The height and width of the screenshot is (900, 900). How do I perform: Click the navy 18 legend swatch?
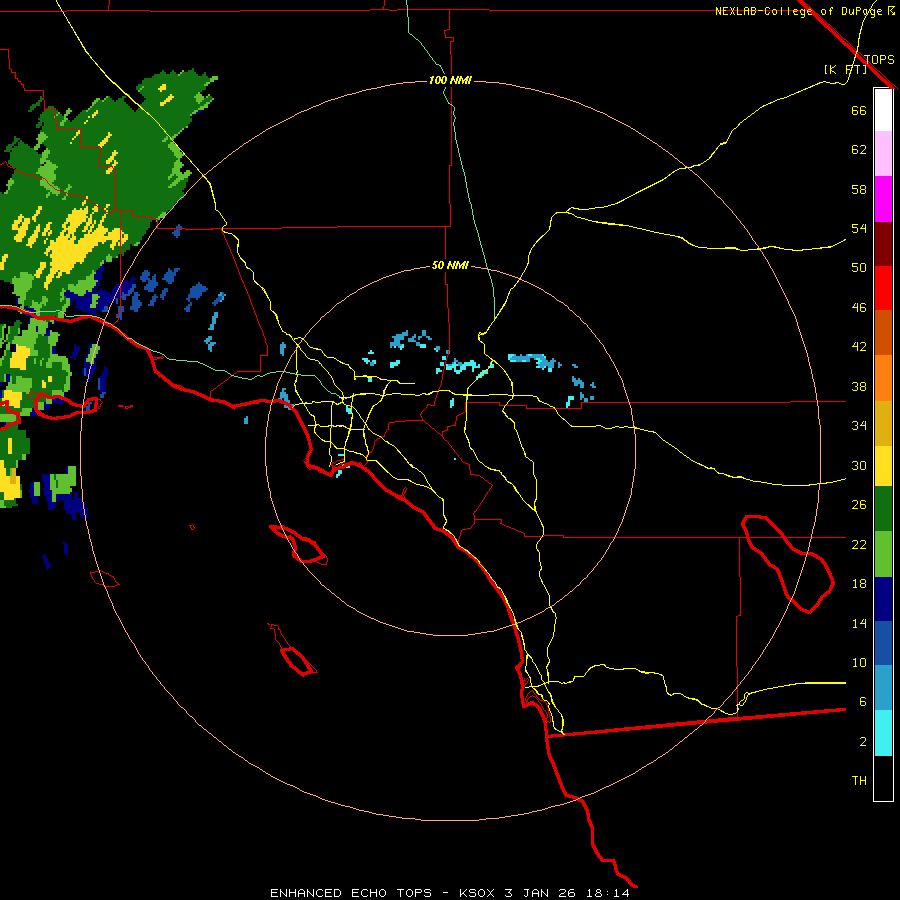(x=883, y=599)
